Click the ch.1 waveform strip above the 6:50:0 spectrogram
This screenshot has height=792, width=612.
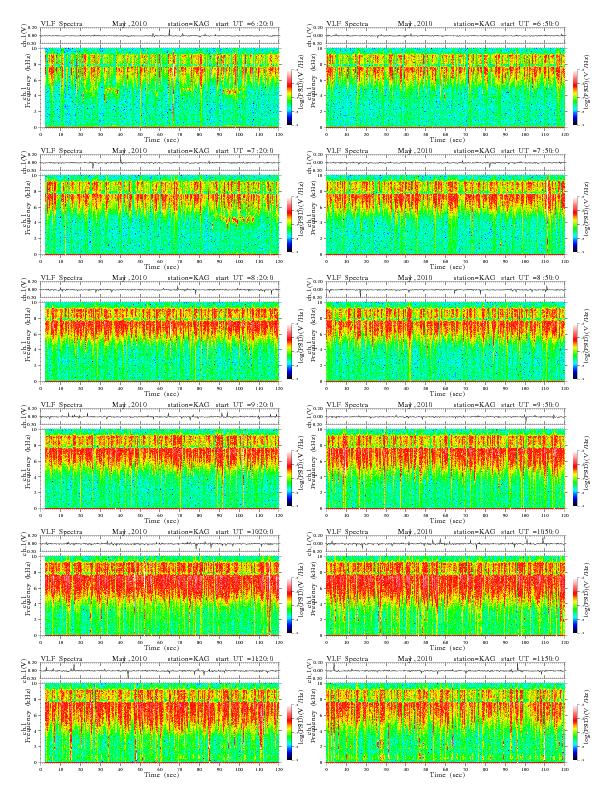pos(445,35)
